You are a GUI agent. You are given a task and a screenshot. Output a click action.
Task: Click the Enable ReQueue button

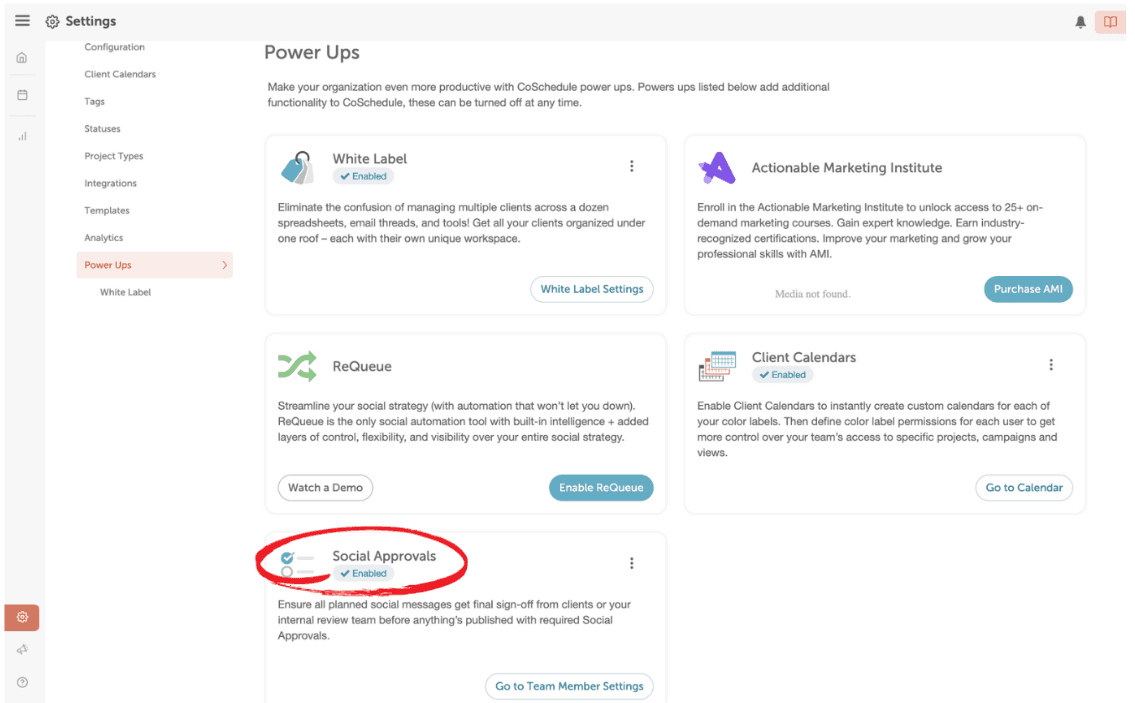point(600,487)
